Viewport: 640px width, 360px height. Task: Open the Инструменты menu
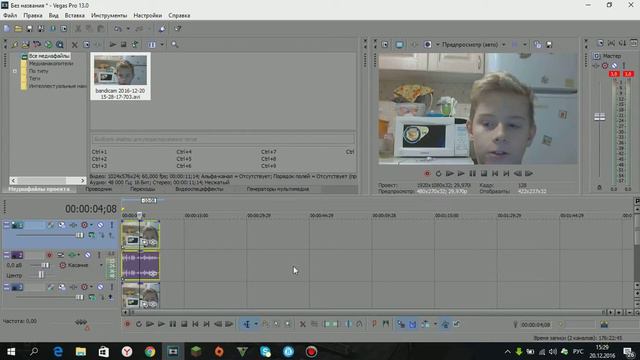click(109, 16)
